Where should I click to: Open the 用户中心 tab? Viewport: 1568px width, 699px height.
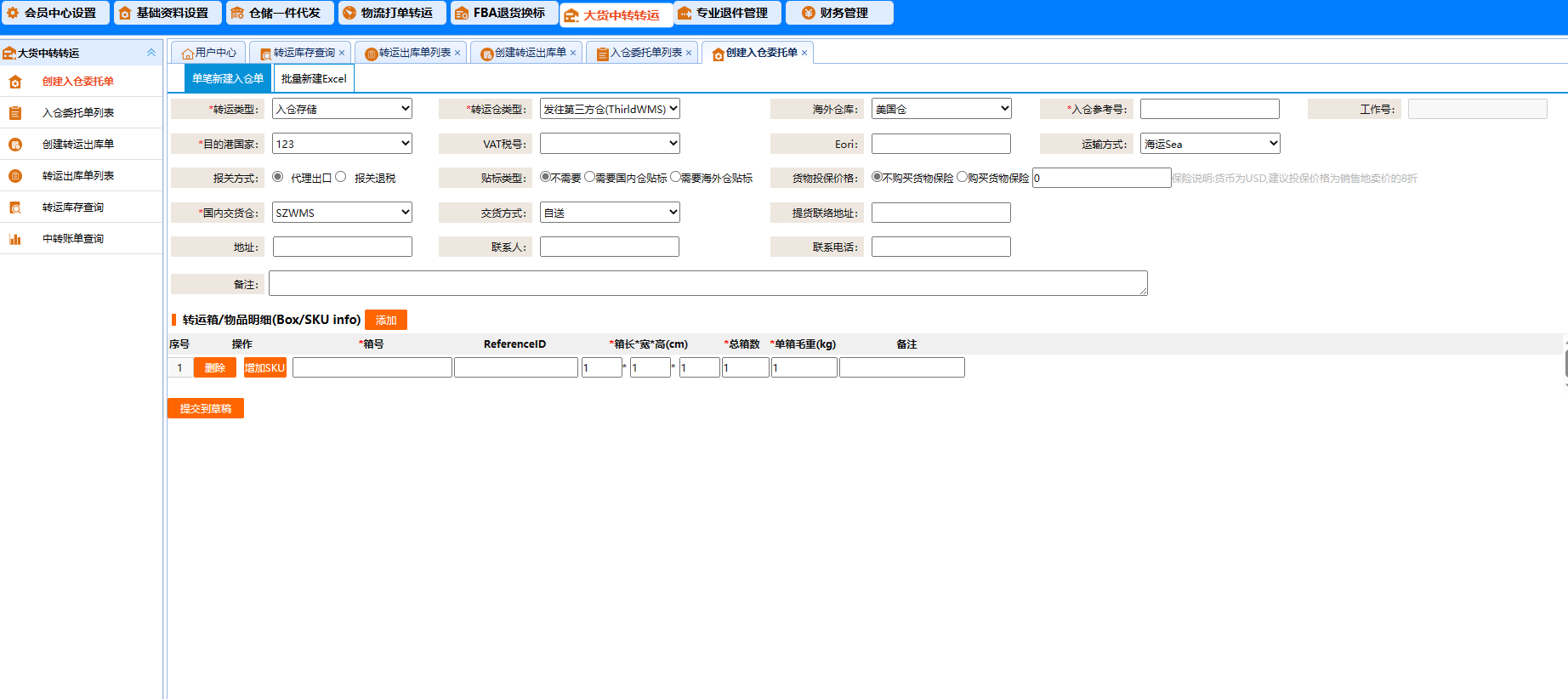(208, 53)
